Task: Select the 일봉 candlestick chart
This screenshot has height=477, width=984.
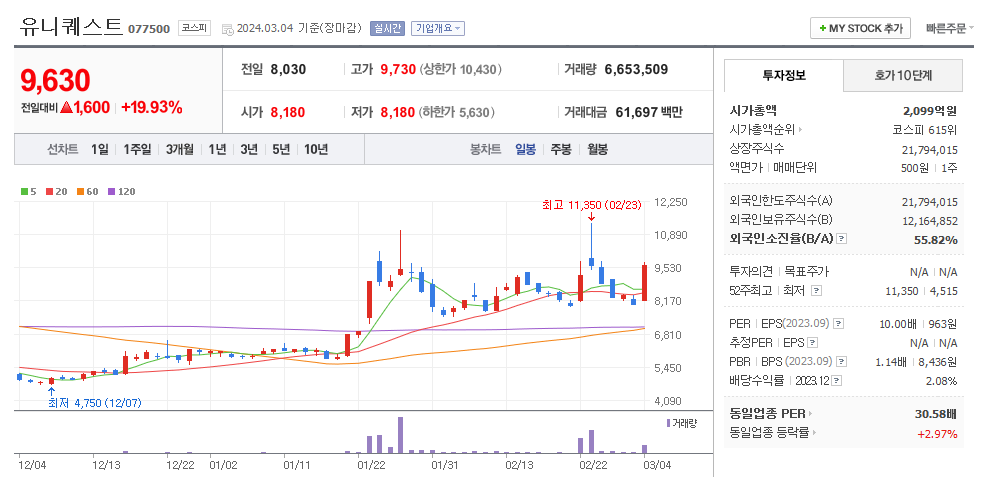Action: point(525,149)
